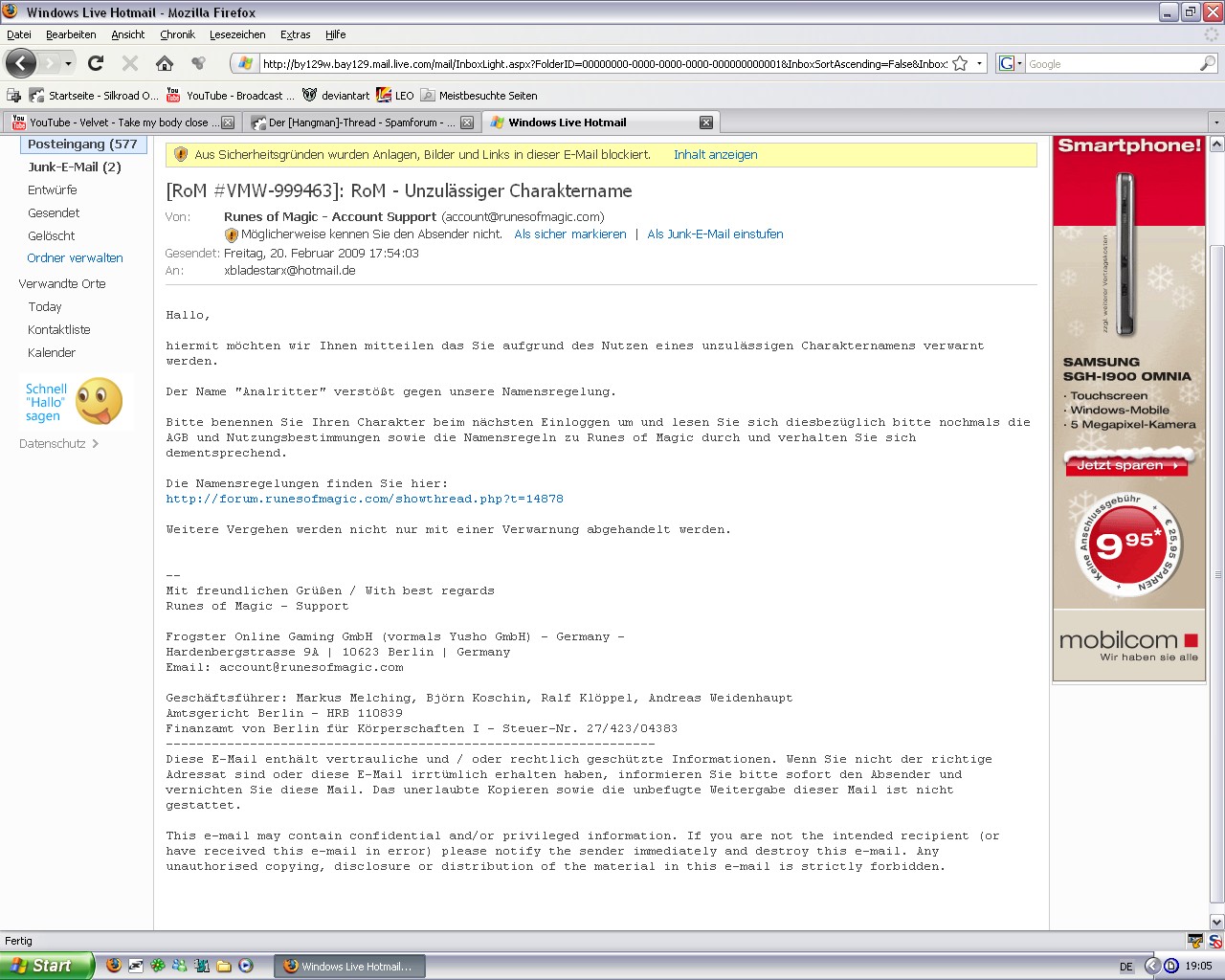Open the Lesezeichen menu

(x=237, y=34)
